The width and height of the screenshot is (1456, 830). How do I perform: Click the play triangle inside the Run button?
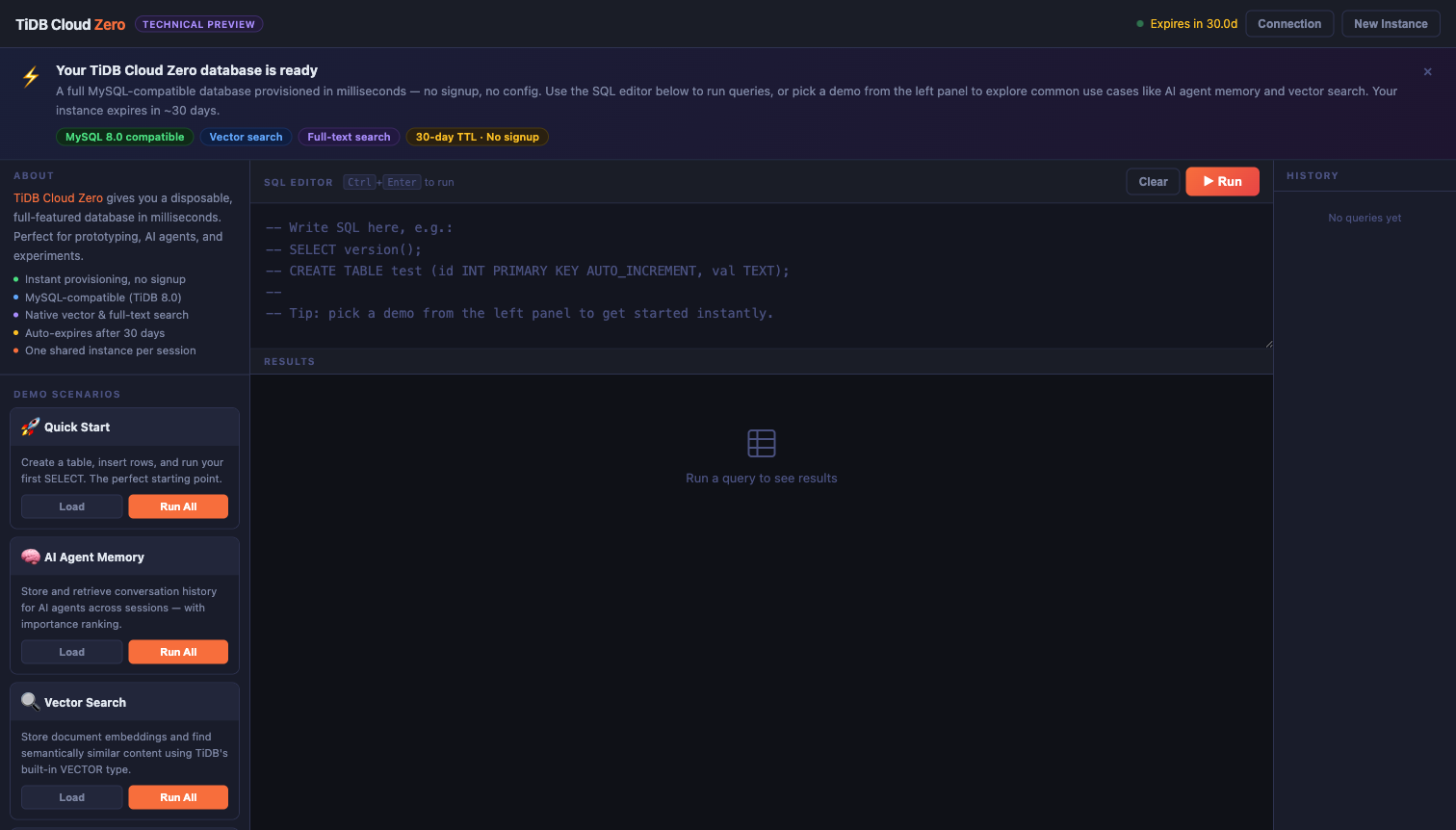(x=1209, y=181)
